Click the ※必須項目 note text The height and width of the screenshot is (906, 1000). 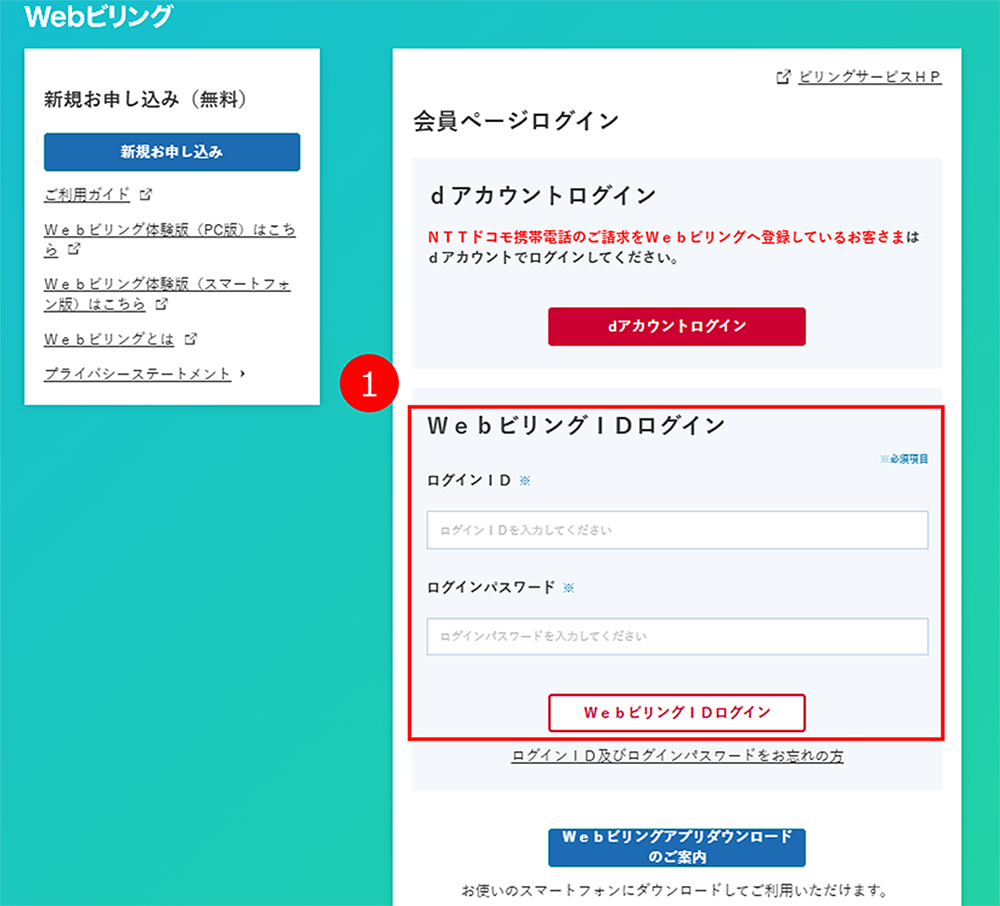(x=904, y=459)
